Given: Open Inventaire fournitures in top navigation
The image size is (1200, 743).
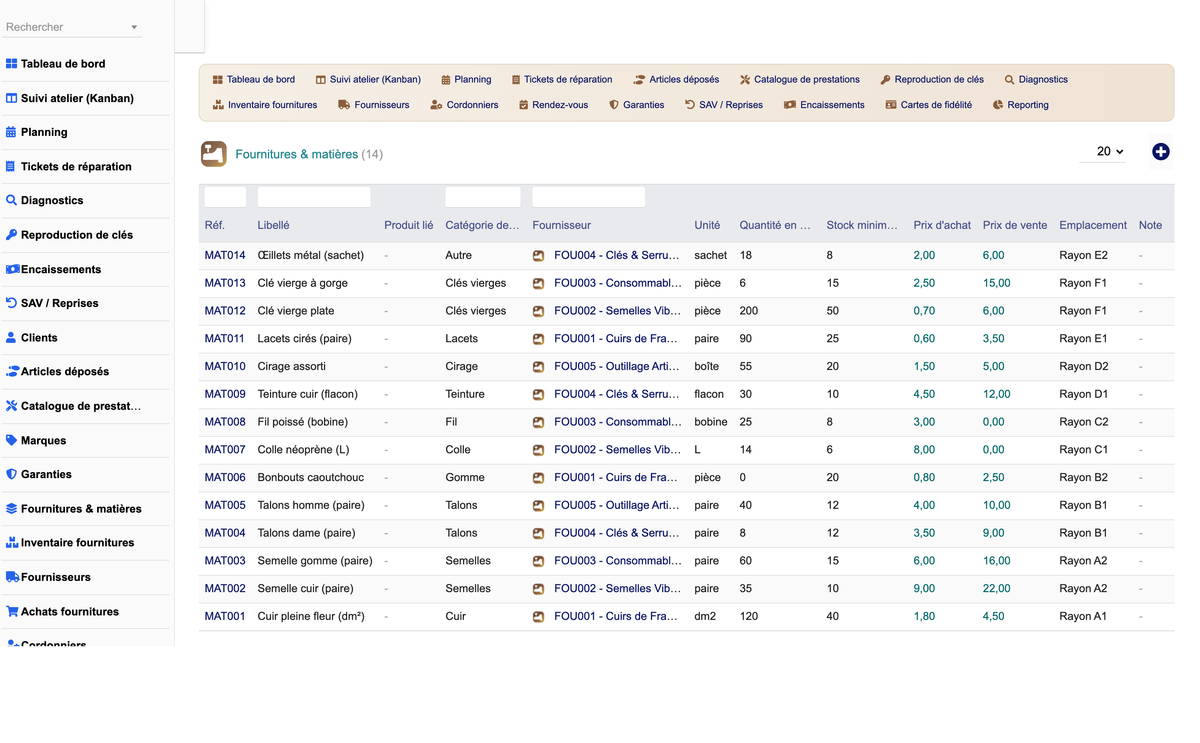Looking at the screenshot, I should click(x=265, y=105).
